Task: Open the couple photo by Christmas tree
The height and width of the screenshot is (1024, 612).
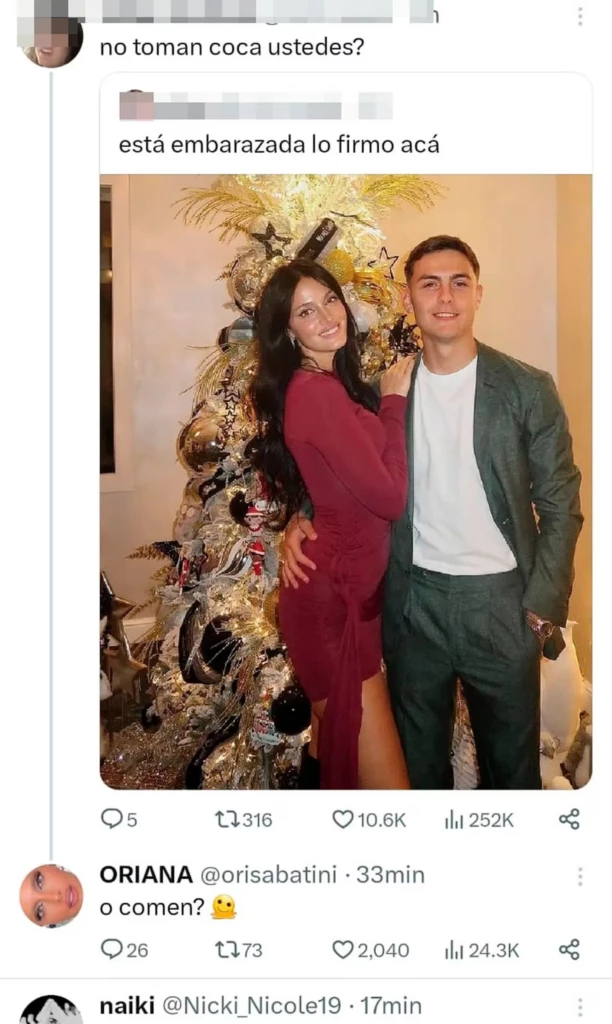Action: pyautogui.click(x=345, y=481)
